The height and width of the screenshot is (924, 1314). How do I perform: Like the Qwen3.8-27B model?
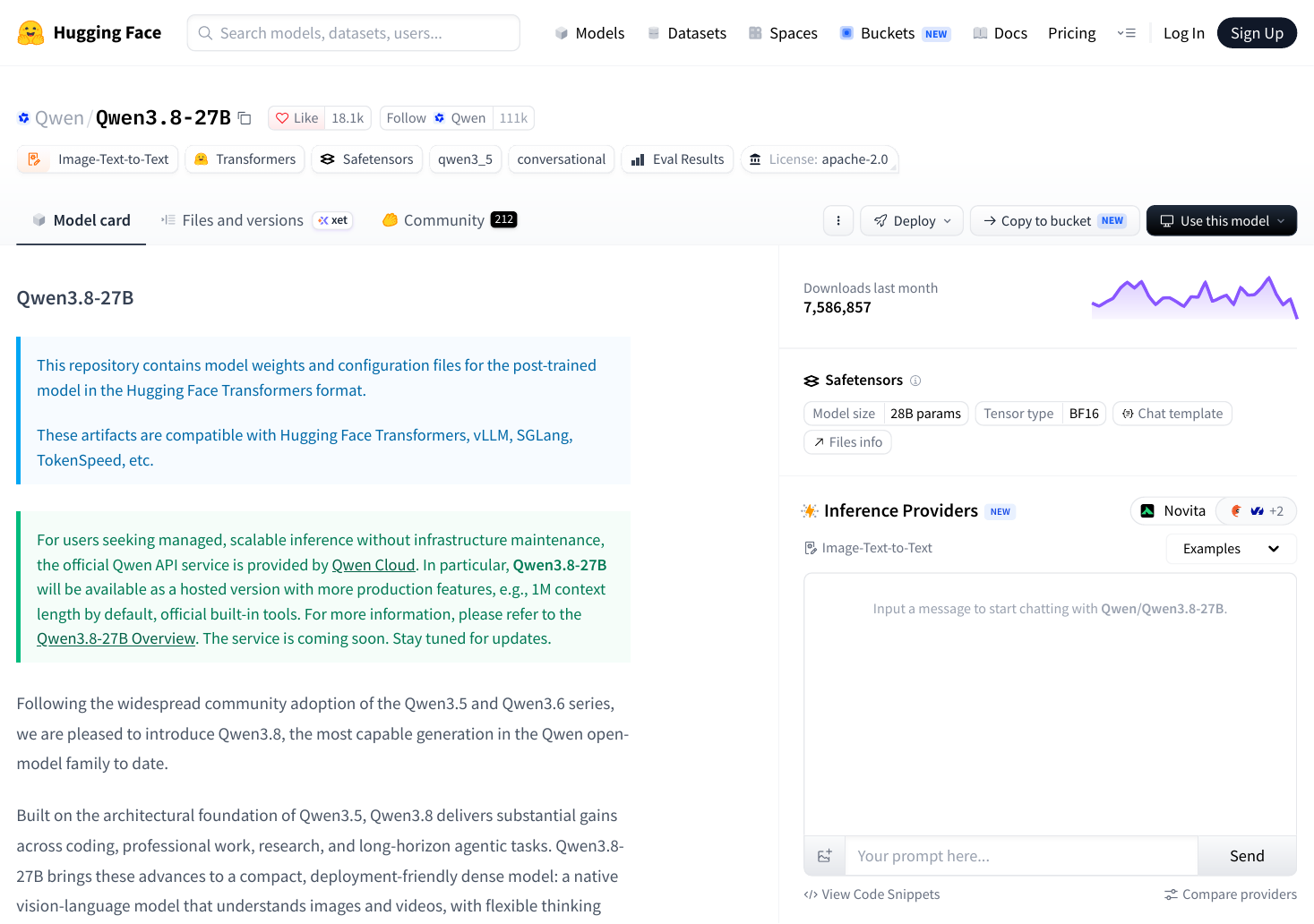tap(296, 118)
